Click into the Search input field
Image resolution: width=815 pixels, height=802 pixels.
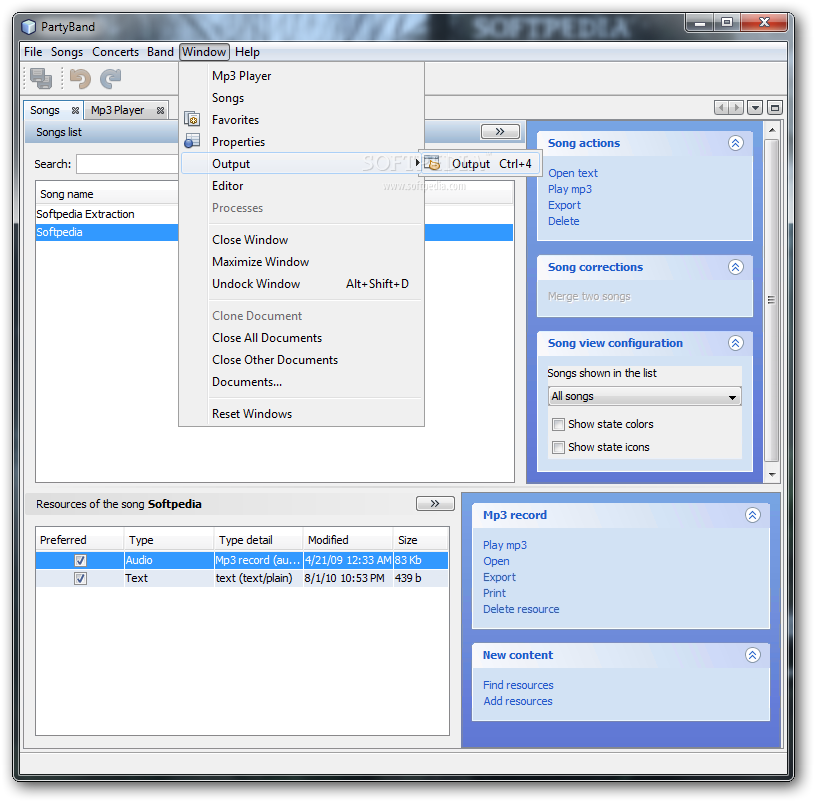tap(127, 164)
